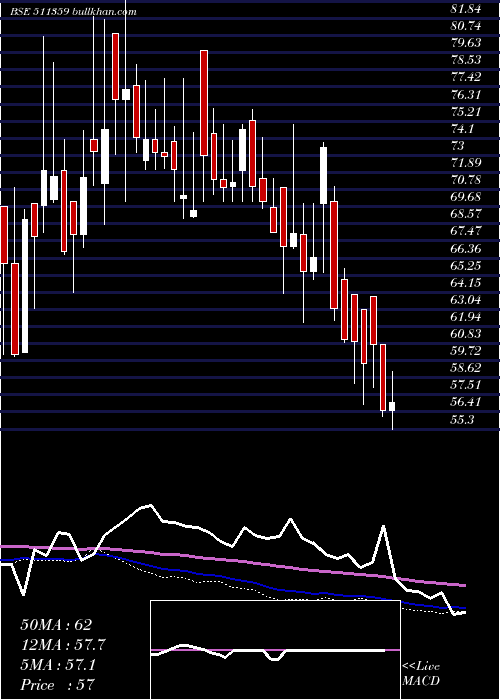Click the 58.62 price axis label
Image resolution: width=500 pixels, height=700 pixels.
[x=466, y=368]
